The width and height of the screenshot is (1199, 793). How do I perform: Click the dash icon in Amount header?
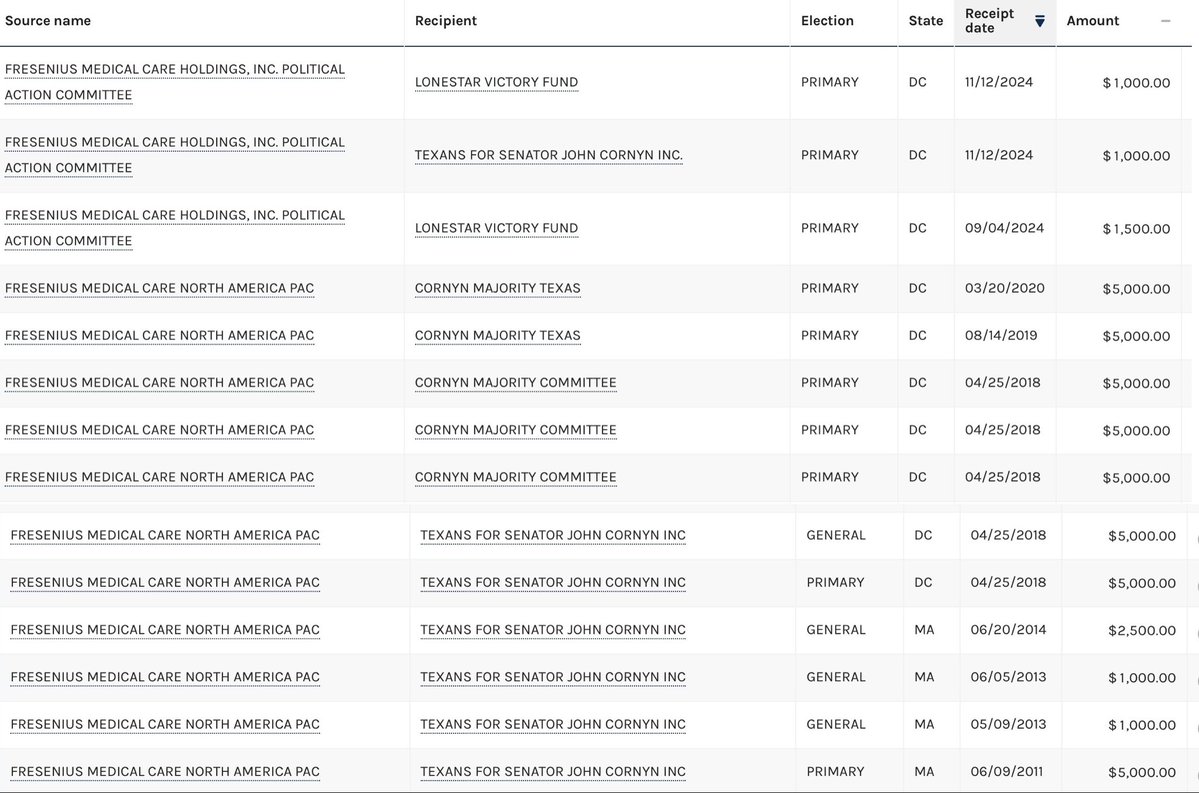pos(1165,21)
